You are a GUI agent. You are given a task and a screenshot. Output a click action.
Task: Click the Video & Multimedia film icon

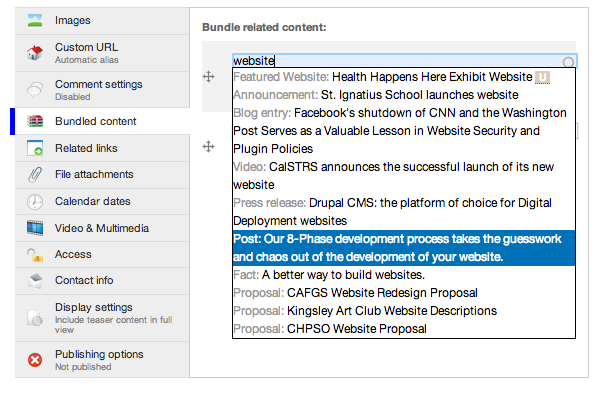tap(35, 228)
